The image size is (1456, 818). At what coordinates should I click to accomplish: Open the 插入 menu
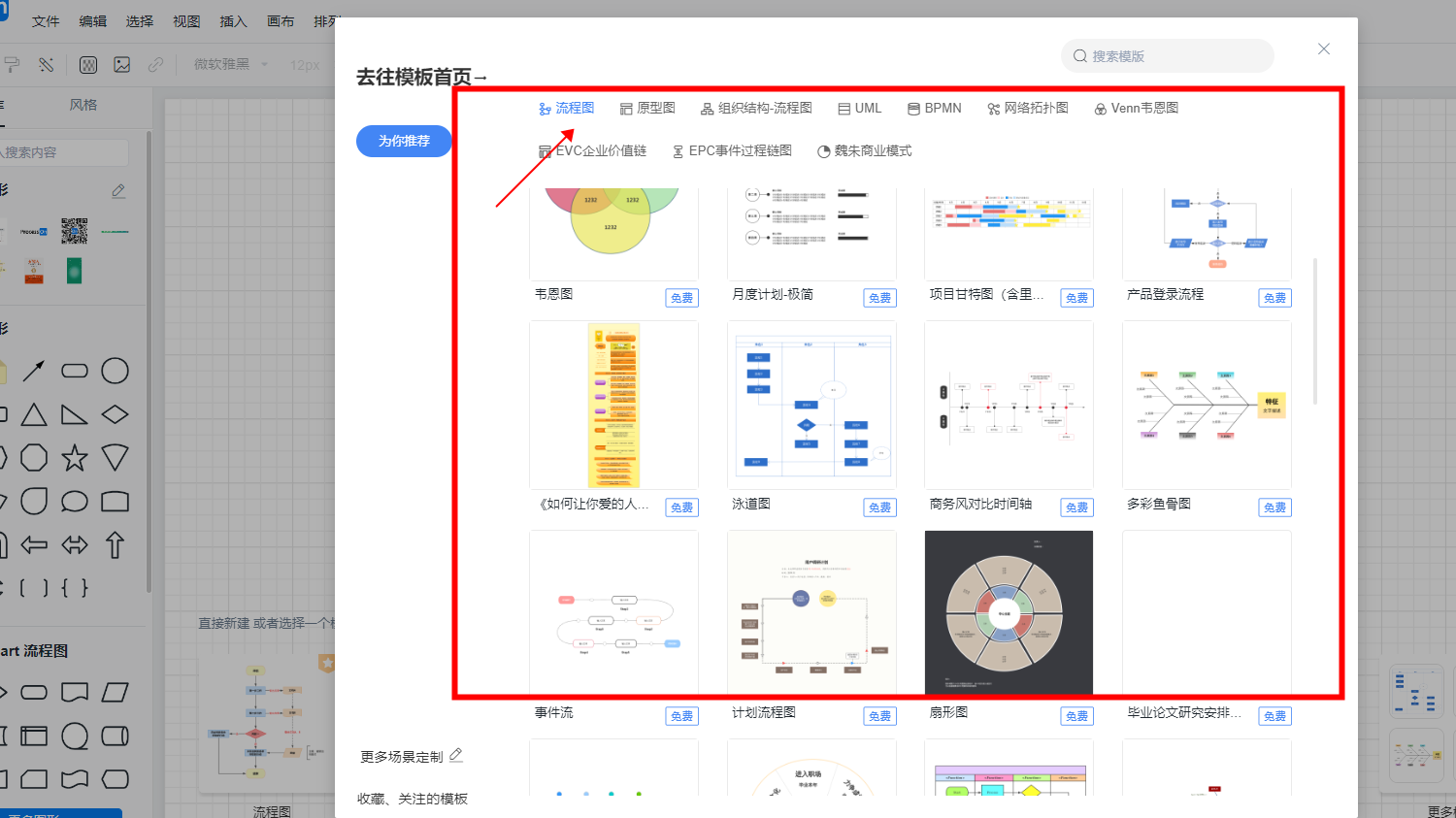pos(233,21)
